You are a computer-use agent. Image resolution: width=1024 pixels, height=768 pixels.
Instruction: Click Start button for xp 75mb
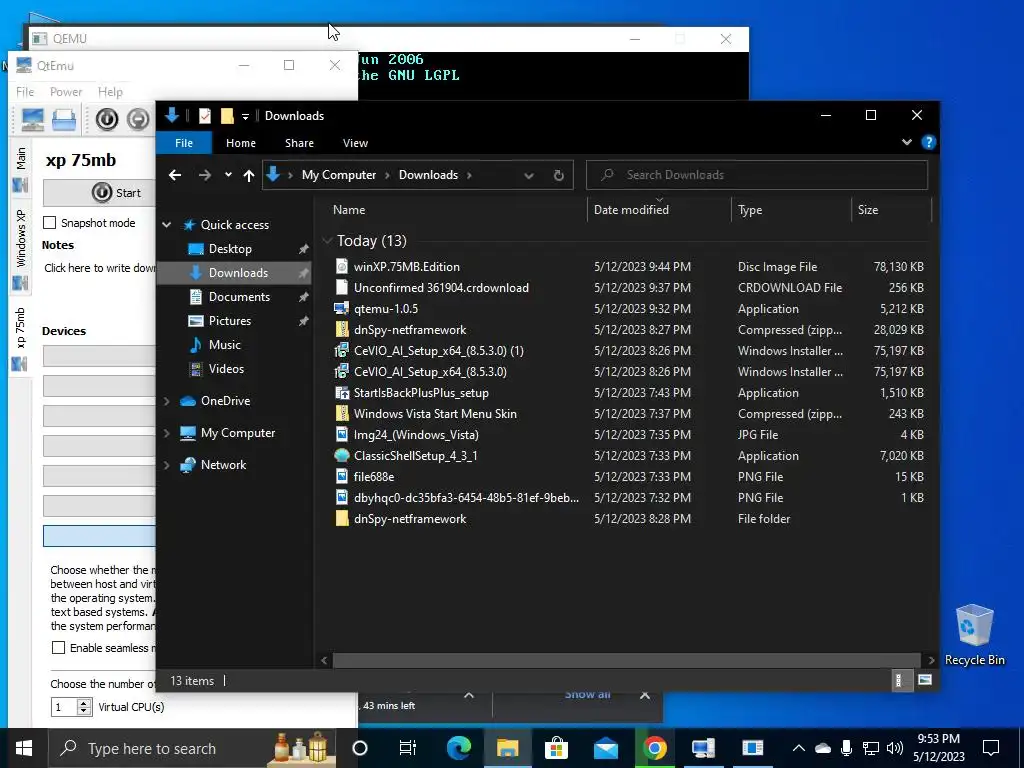click(99, 193)
